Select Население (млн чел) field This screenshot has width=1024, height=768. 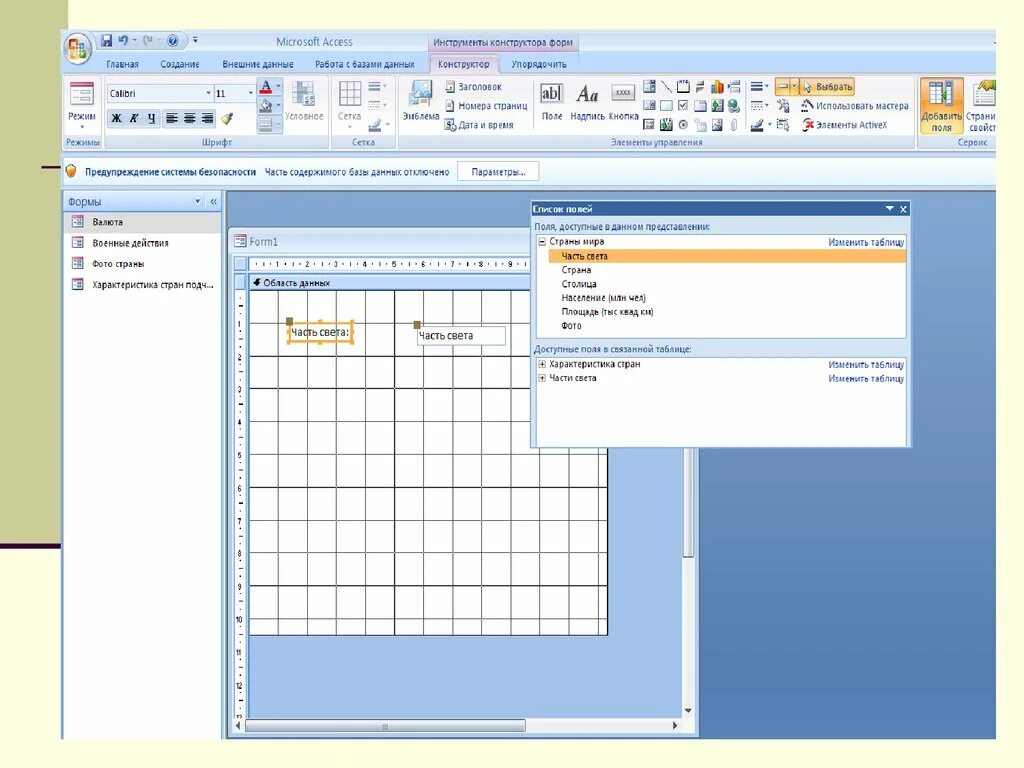pyautogui.click(x=603, y=298)
